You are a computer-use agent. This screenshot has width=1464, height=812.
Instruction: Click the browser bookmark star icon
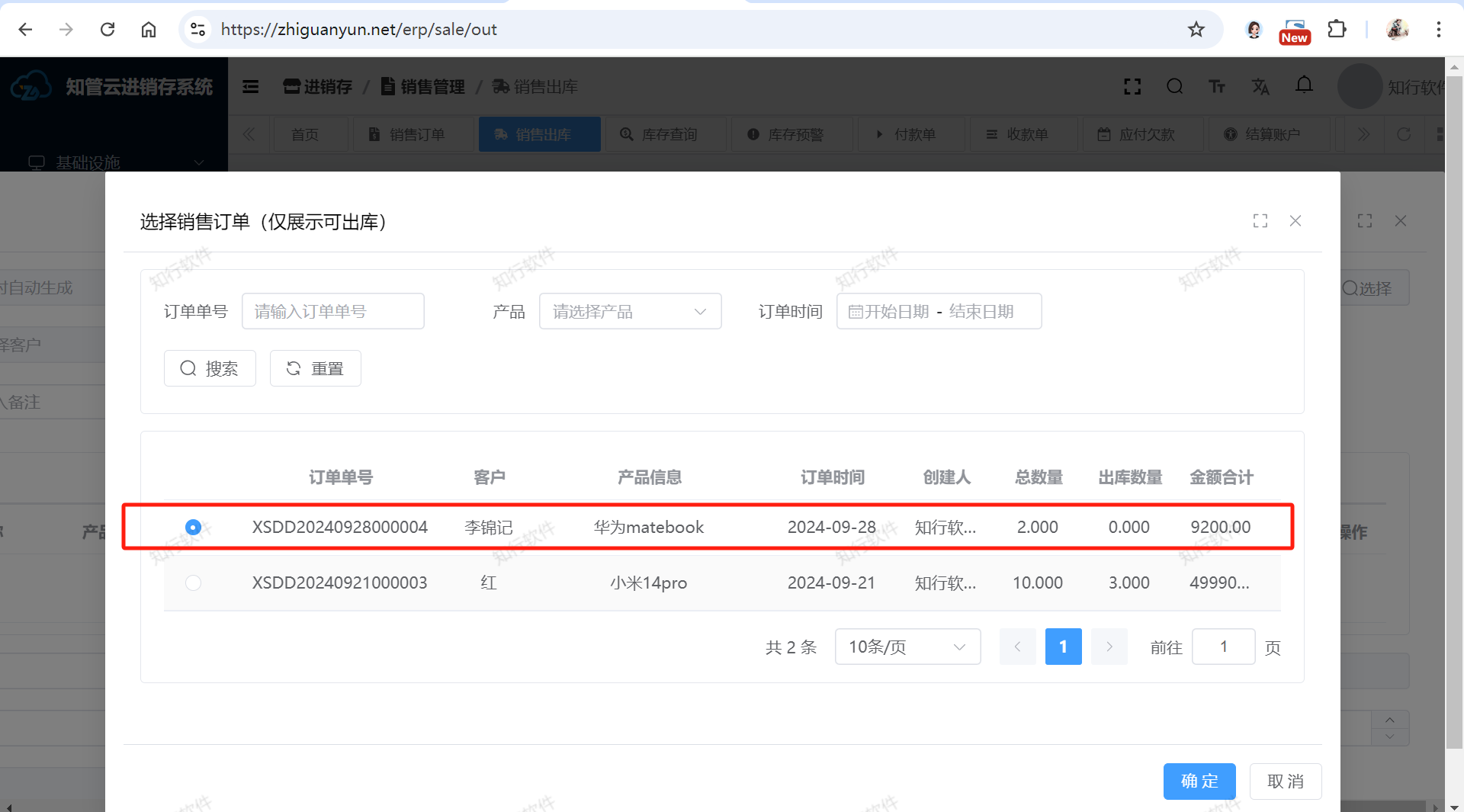[x=1196, y=30]
